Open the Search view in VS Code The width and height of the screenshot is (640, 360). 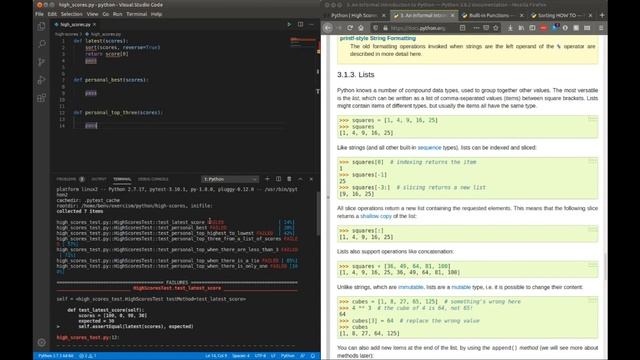click(41, 44)
